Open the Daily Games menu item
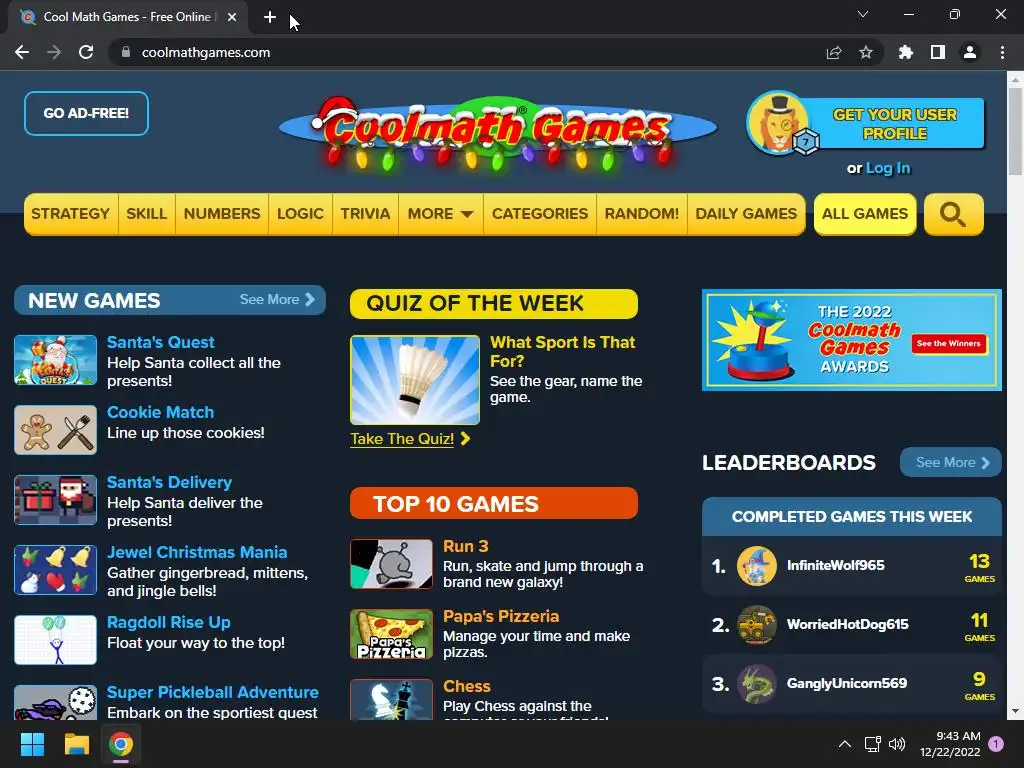Viewport: 1024px width, 768px height. pyautogui.click(x=746, y=214)
